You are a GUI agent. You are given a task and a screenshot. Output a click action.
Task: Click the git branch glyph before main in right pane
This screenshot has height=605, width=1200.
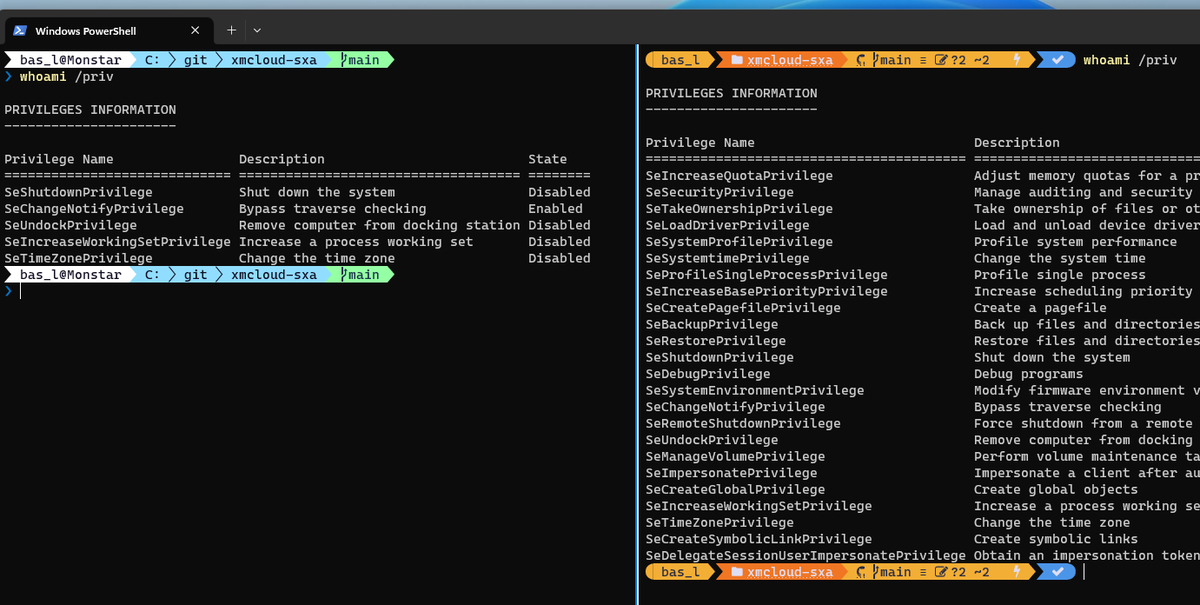tap(877, 59)
